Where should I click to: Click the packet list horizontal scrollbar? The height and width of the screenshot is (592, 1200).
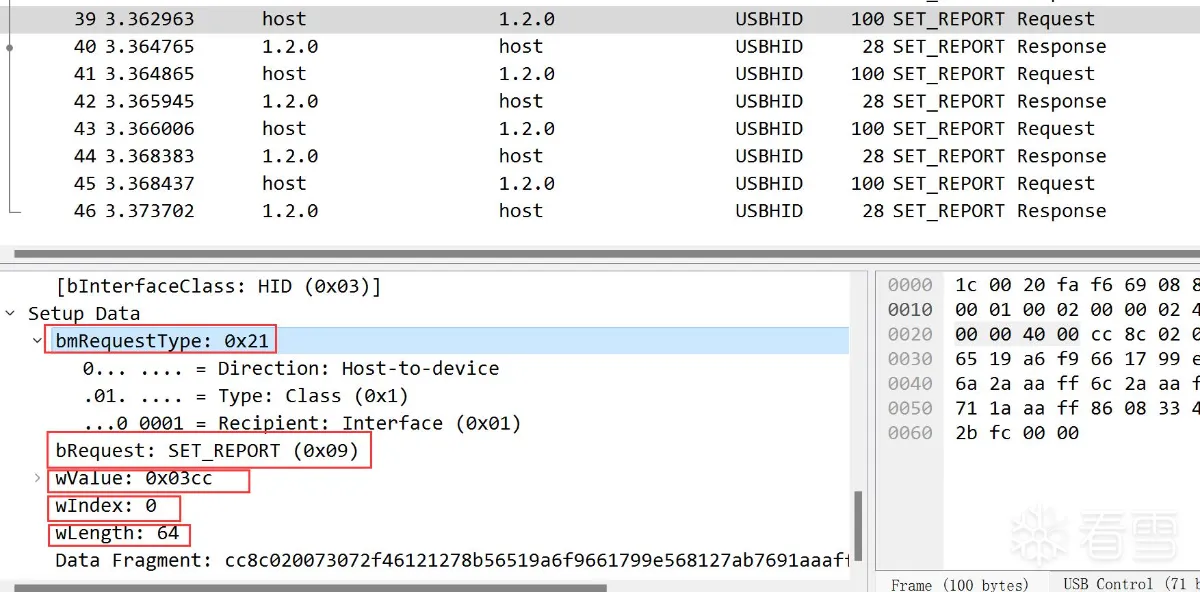click(x=600, y=254)
